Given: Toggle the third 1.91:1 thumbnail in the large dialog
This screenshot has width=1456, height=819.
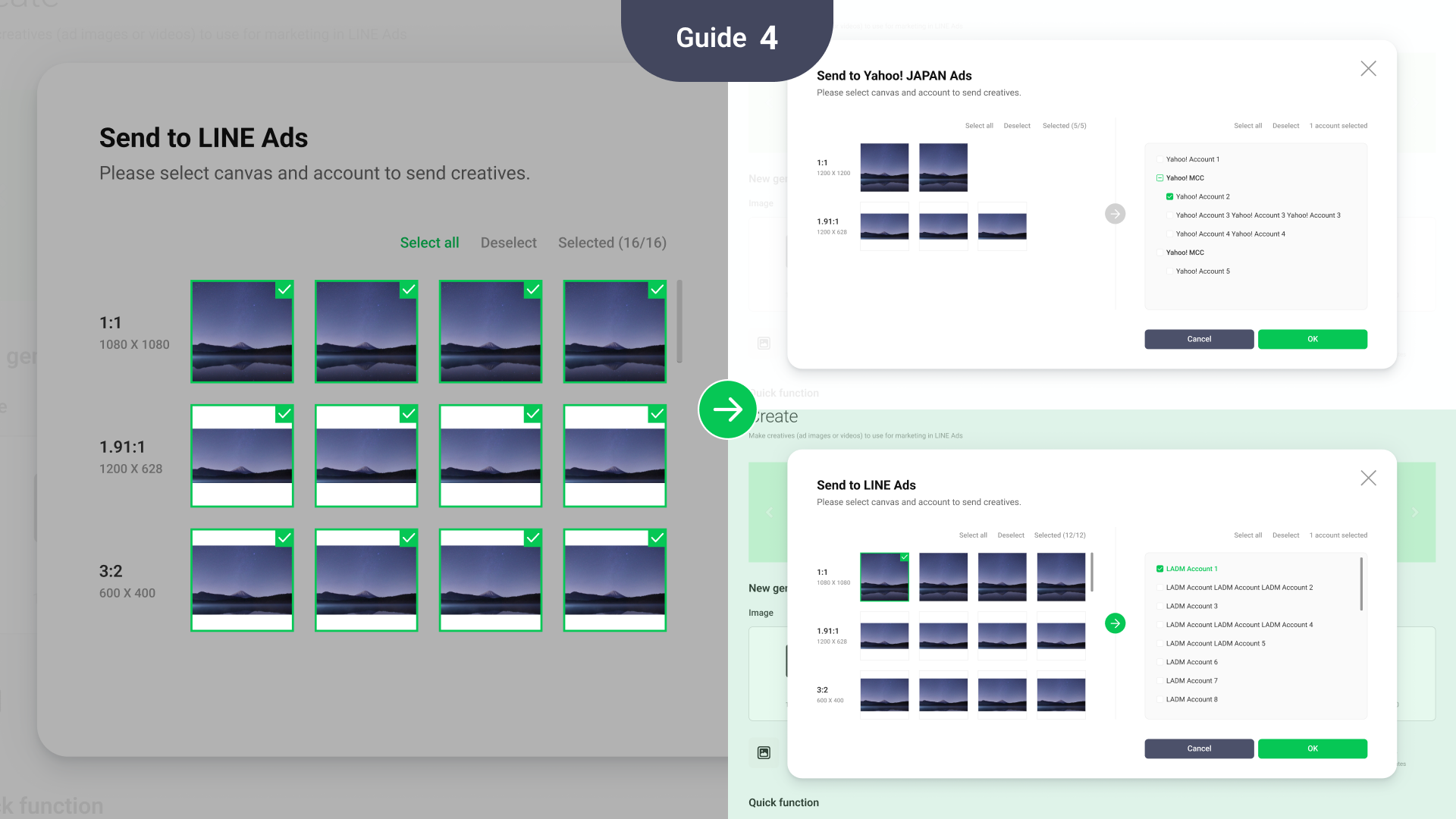Looking at the screenshot, I should 491,456.
